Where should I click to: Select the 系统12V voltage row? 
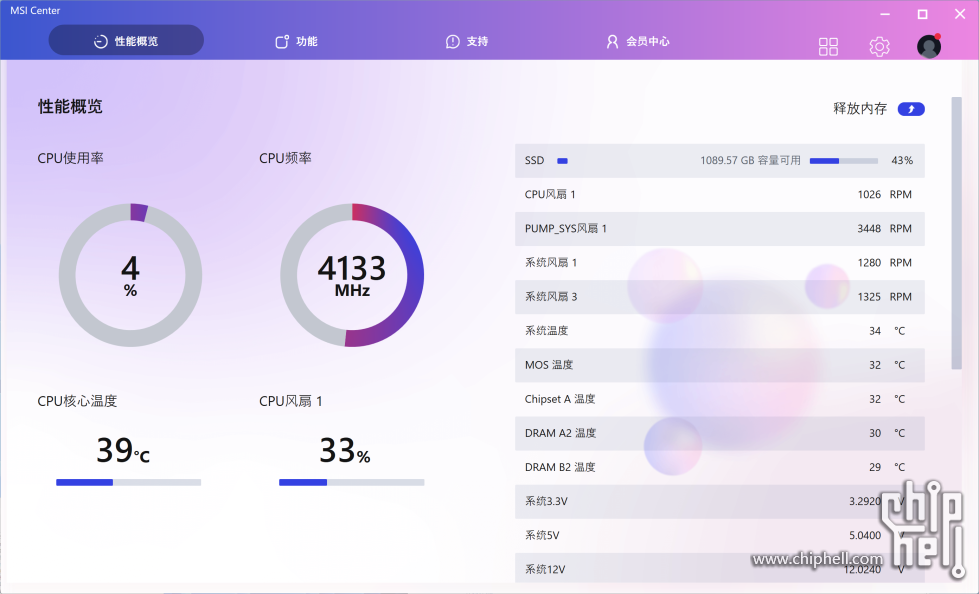[x=719, y=568]
